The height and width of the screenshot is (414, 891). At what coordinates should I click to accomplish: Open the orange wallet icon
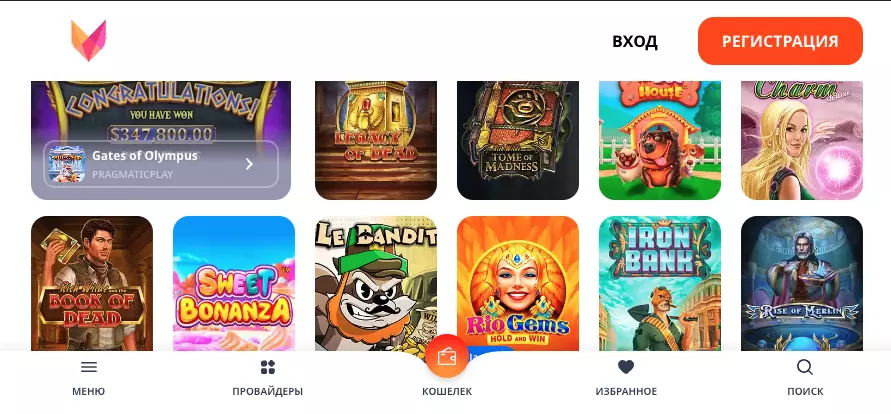(447, 357)
